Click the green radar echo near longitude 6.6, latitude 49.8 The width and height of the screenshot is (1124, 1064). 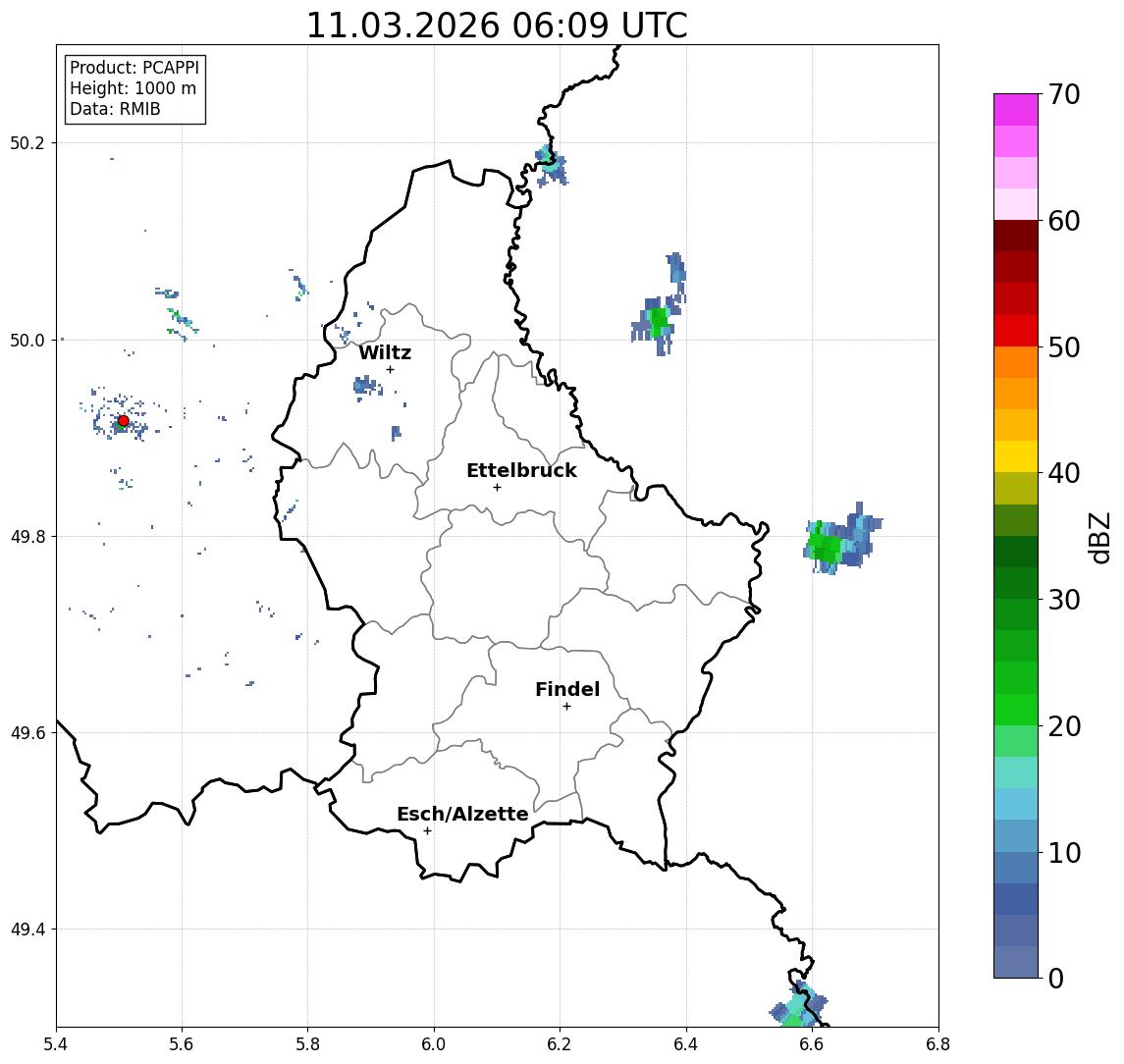[824, 546]
